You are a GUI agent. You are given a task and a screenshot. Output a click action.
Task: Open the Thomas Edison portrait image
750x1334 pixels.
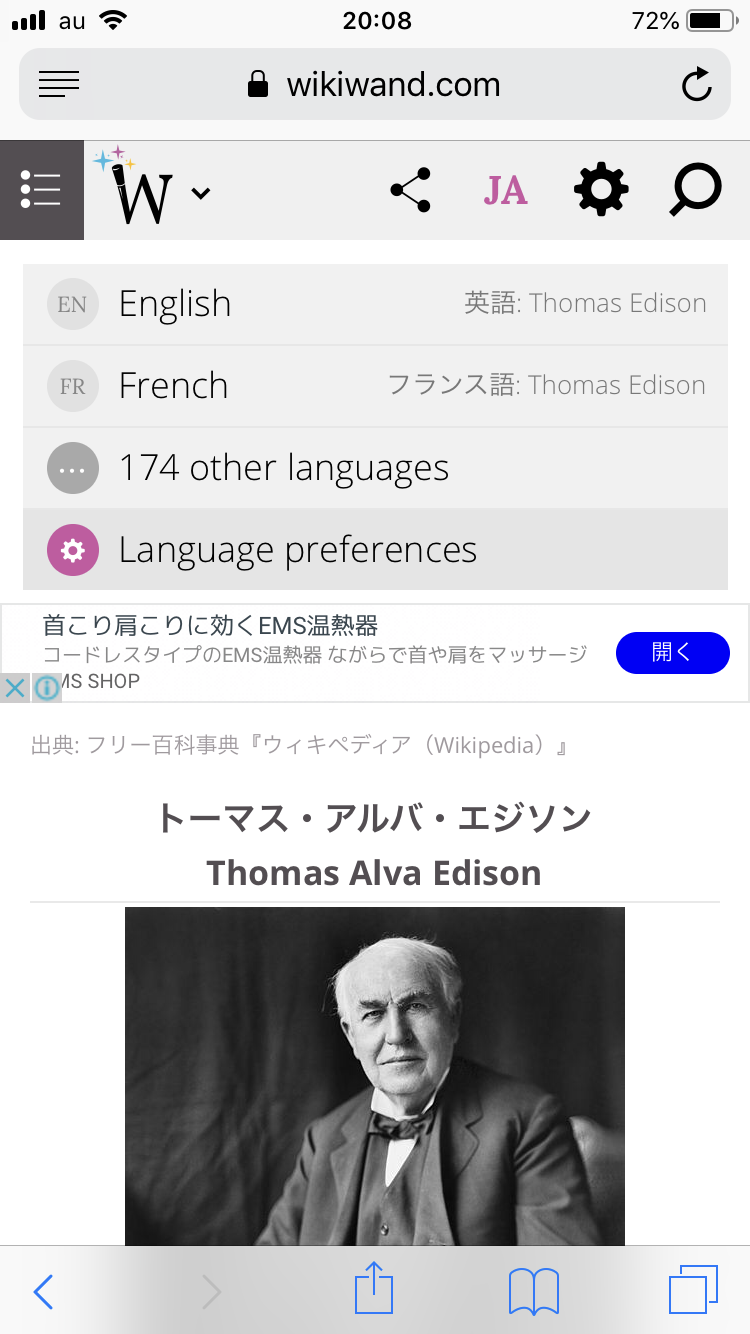coord(375,1075)
